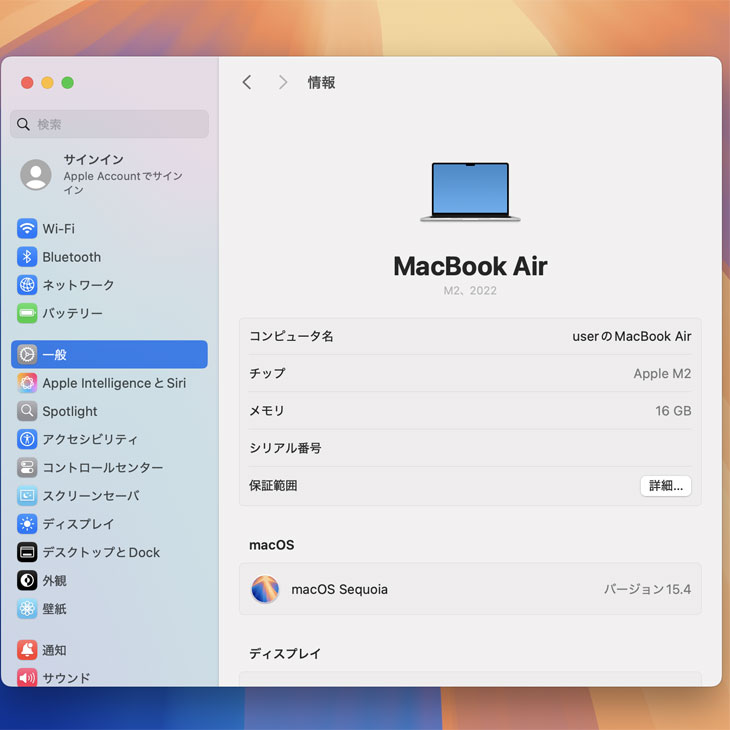Click the macOS Sequoia name text

[339, 589]
